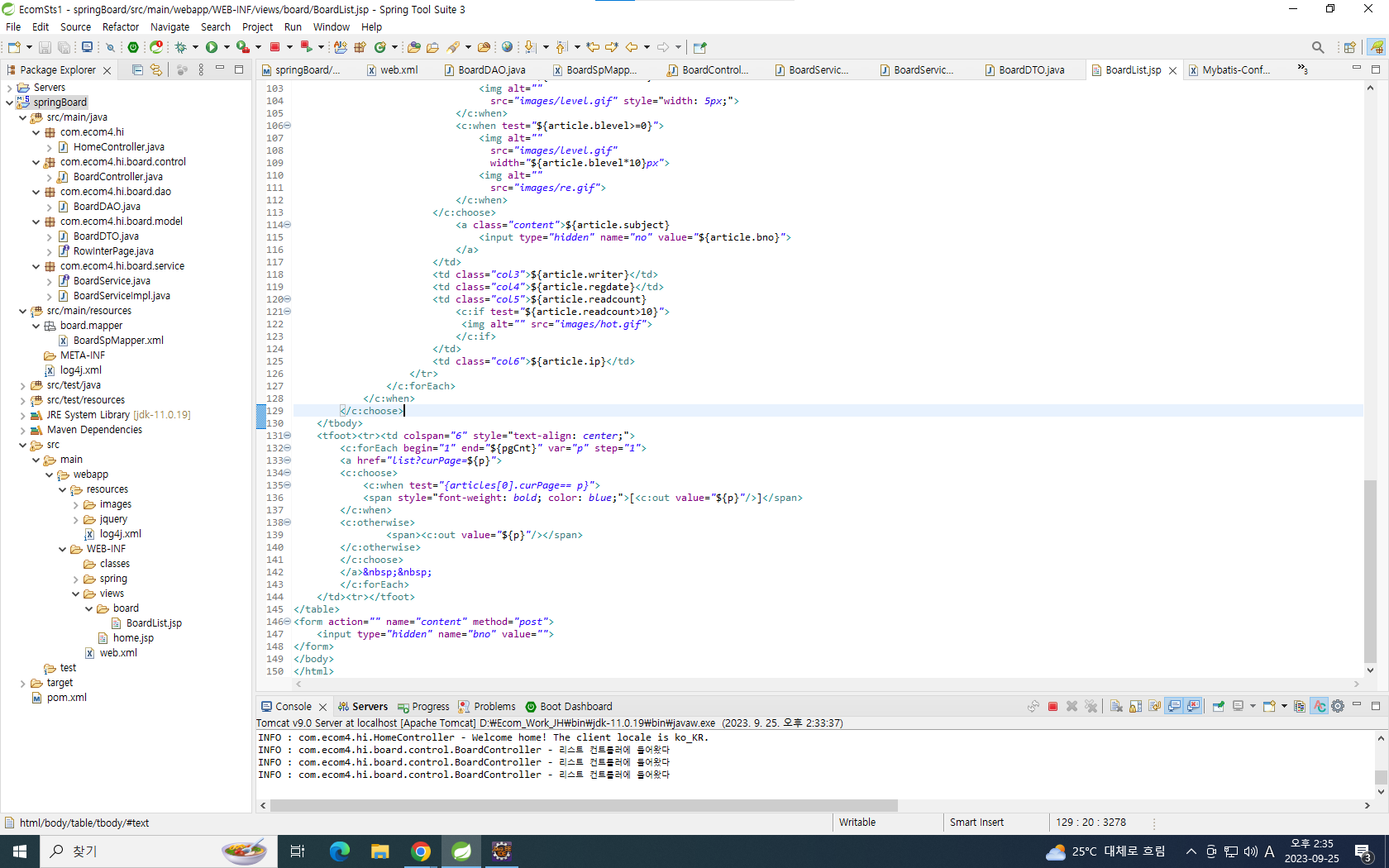Switch to the Servers view tab
This screenshot has width=1389, height=868.
(x=362, y=707)
